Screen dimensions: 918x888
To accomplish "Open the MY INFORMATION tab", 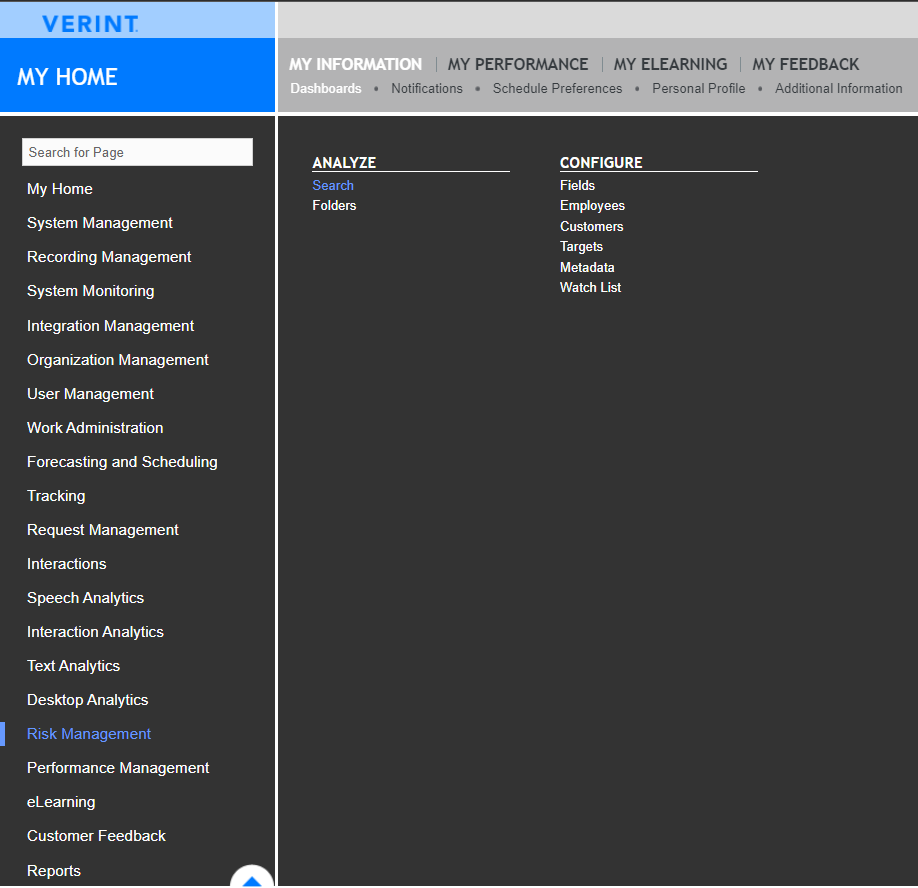I will pos(355,64).
